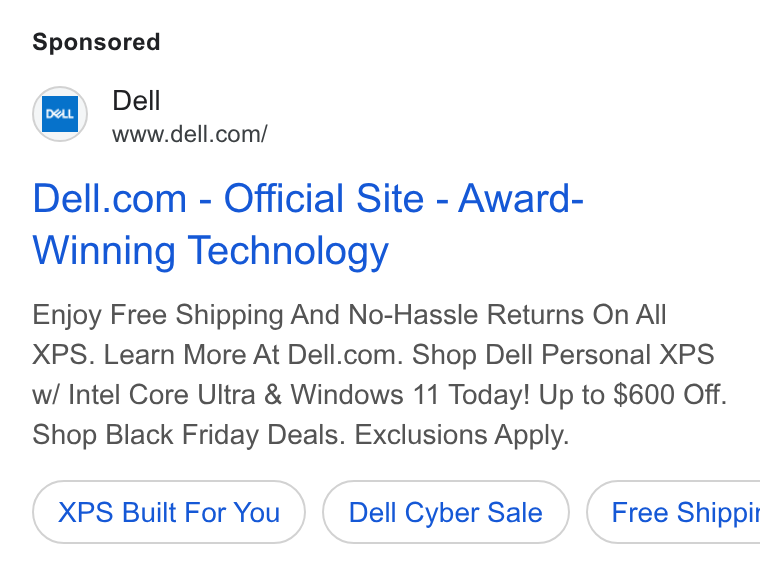760x576 pixels.
Task: Click 'Shop Black Friday Deals.' text
Action: coord(189,434)
